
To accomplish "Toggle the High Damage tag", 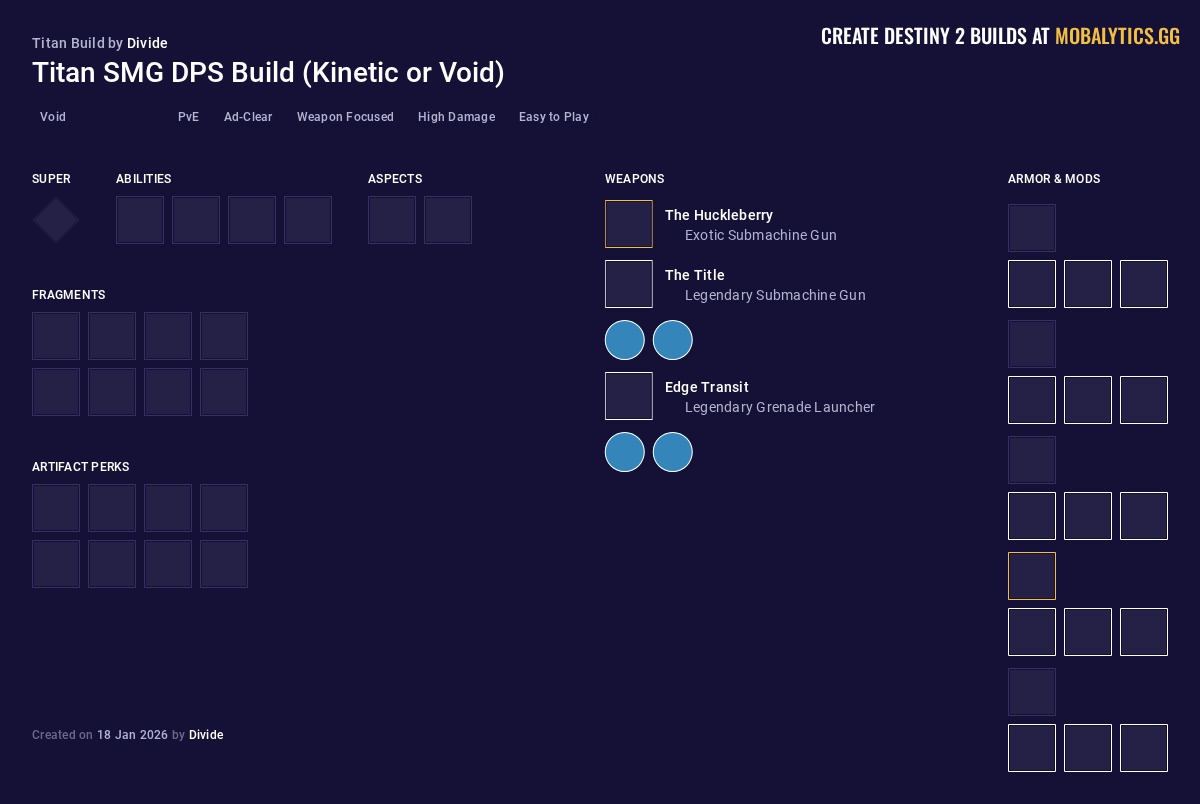I will [456, 117].
